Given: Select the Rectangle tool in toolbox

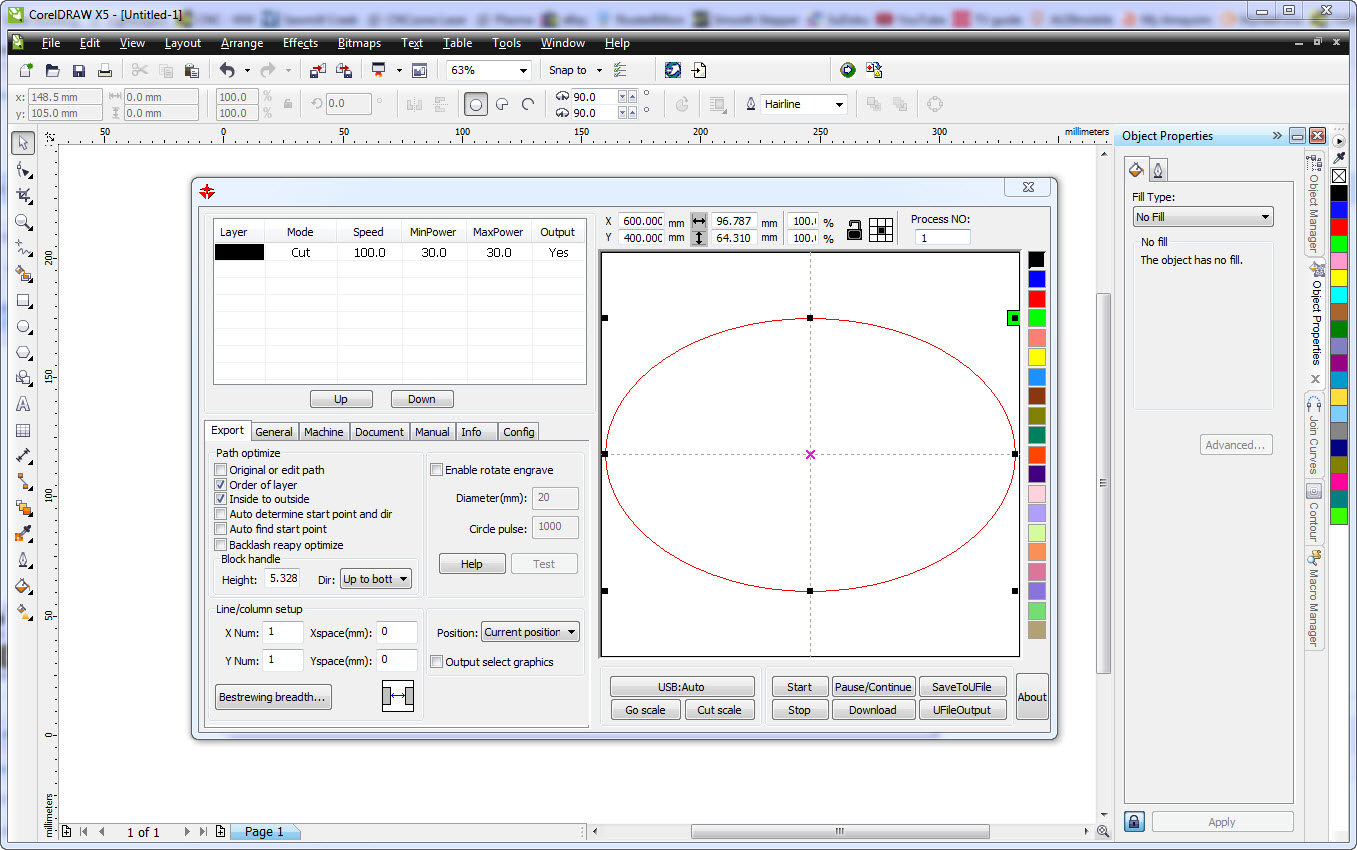Looking at the screenshot, I should (x=24, y=300).
